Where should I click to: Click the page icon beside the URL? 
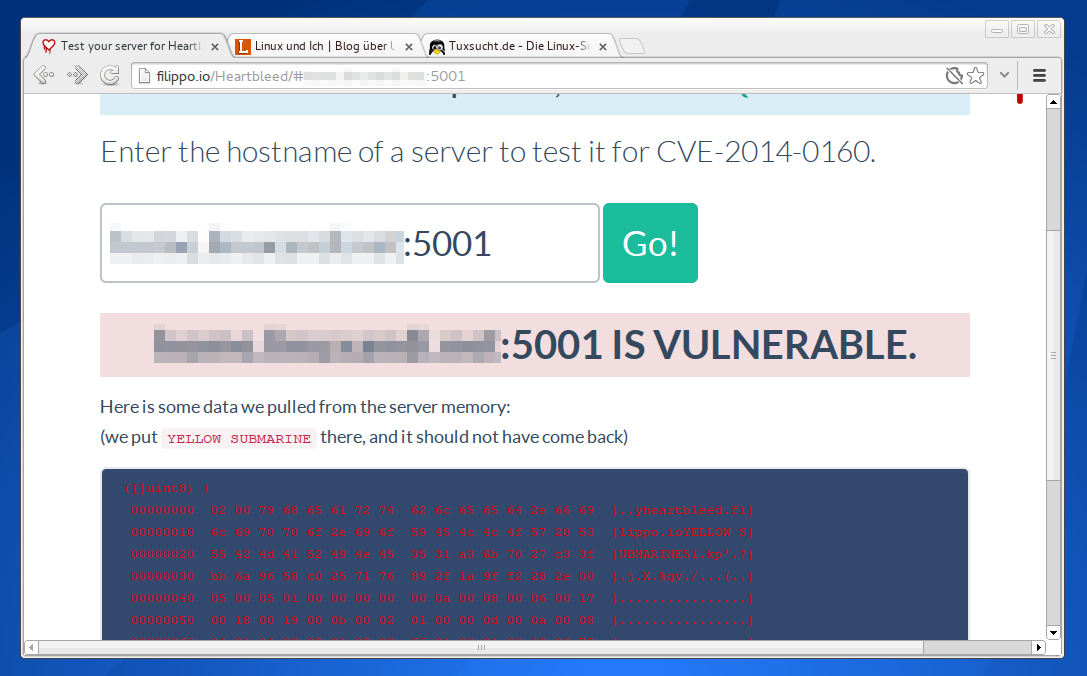144,76
